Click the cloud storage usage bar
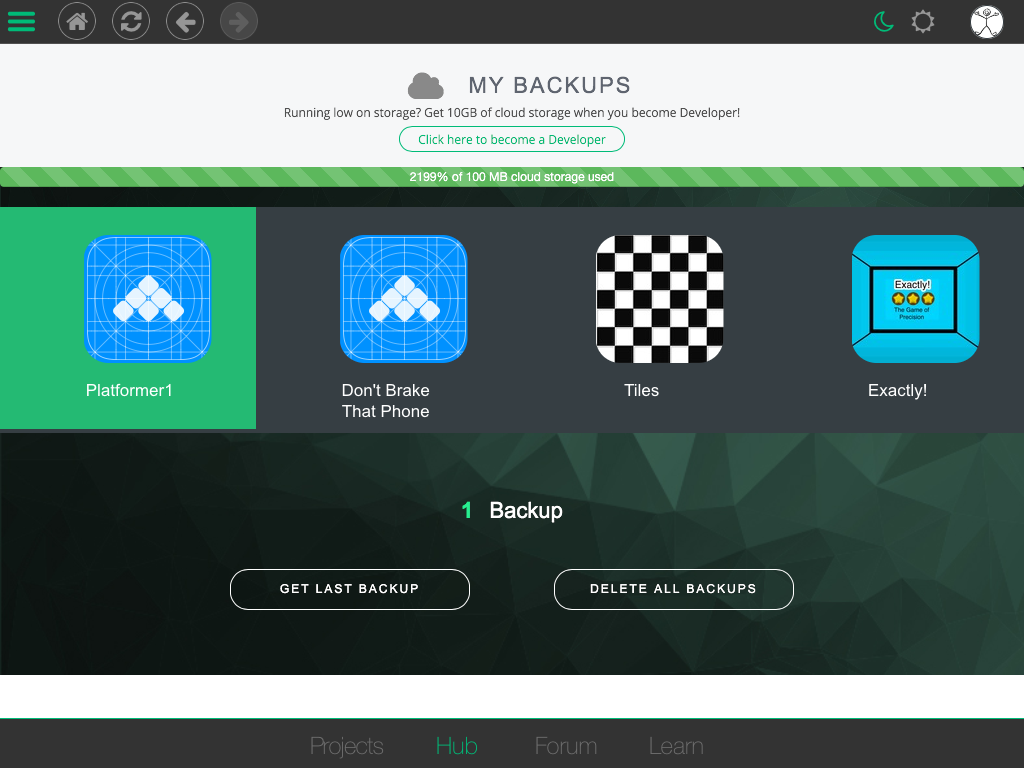This screenshot has width=1024, height=768. [x=512, y=177]
